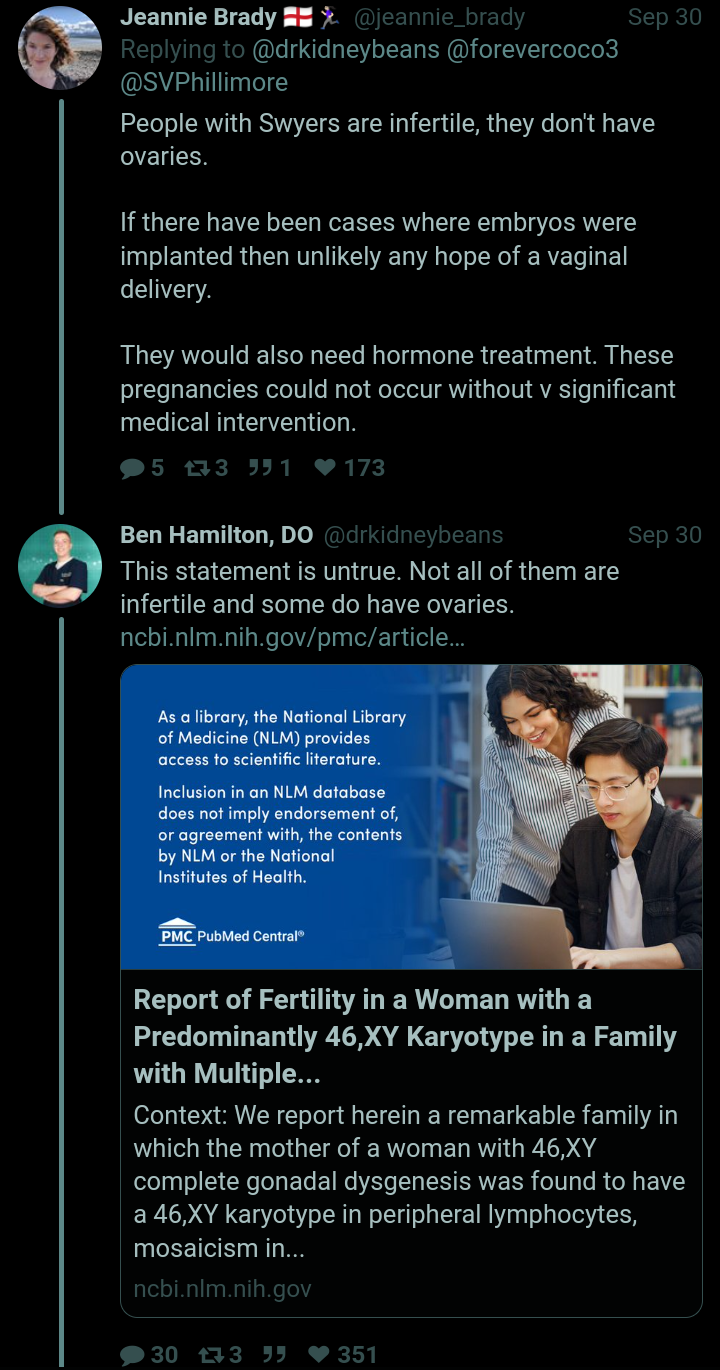The height and width of the screenshot is (1370, 720).
Task: Open Jeannie Brady's profile picture
Action: 60,48
